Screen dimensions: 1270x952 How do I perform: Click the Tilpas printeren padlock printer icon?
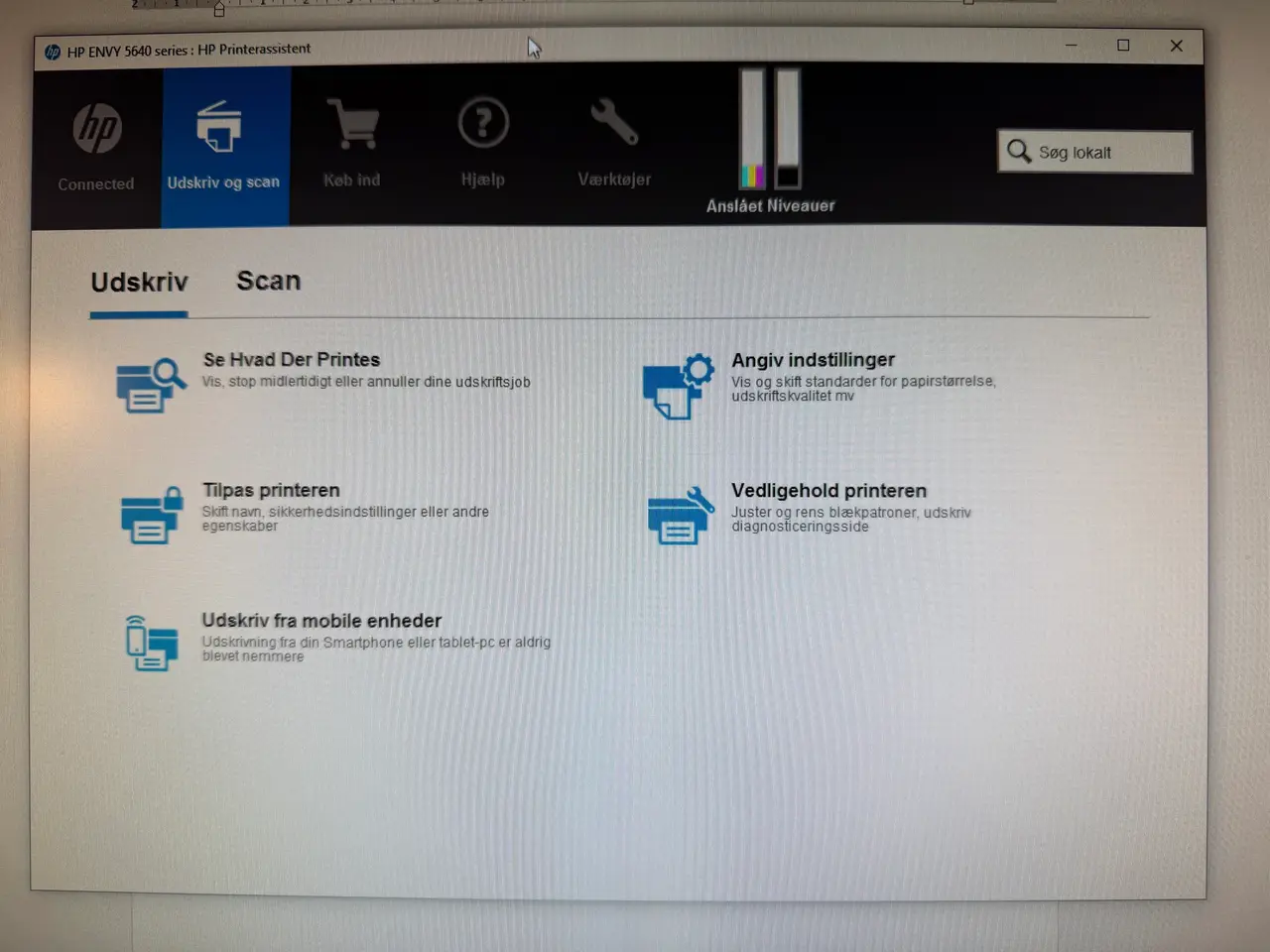152,516
